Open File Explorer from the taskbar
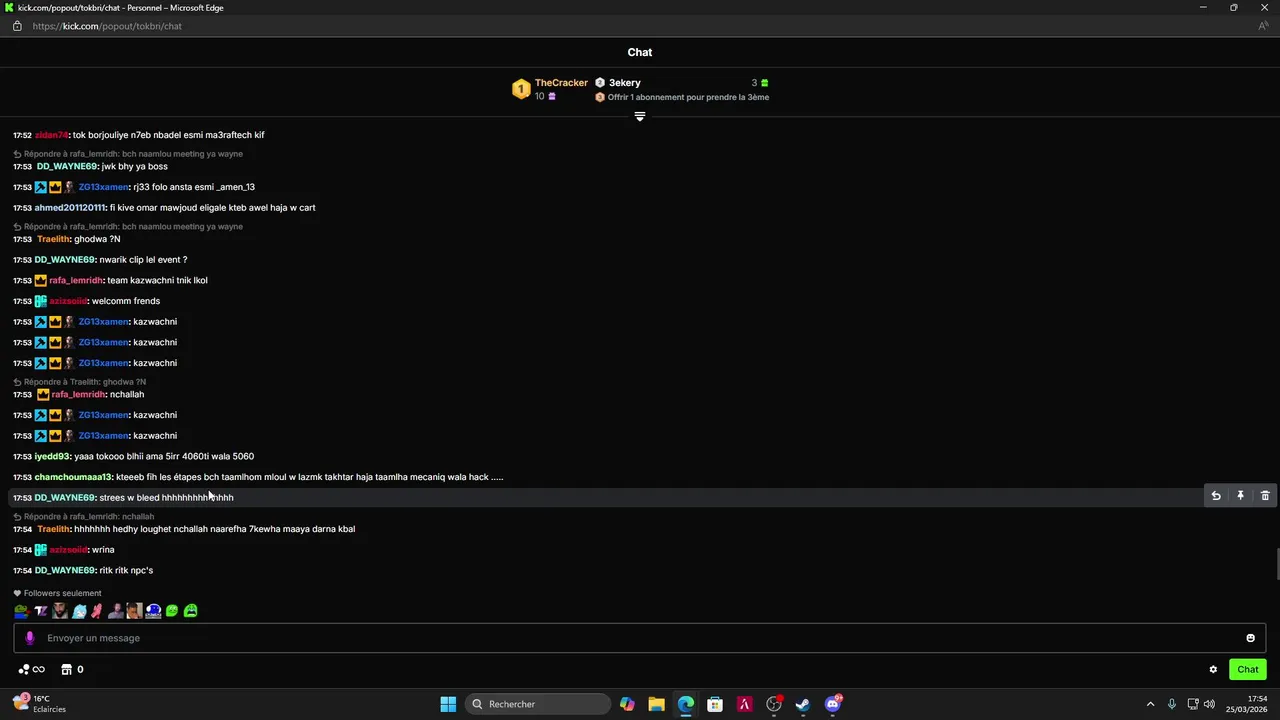The image size is (1280, 720). [x=656, y=704]
